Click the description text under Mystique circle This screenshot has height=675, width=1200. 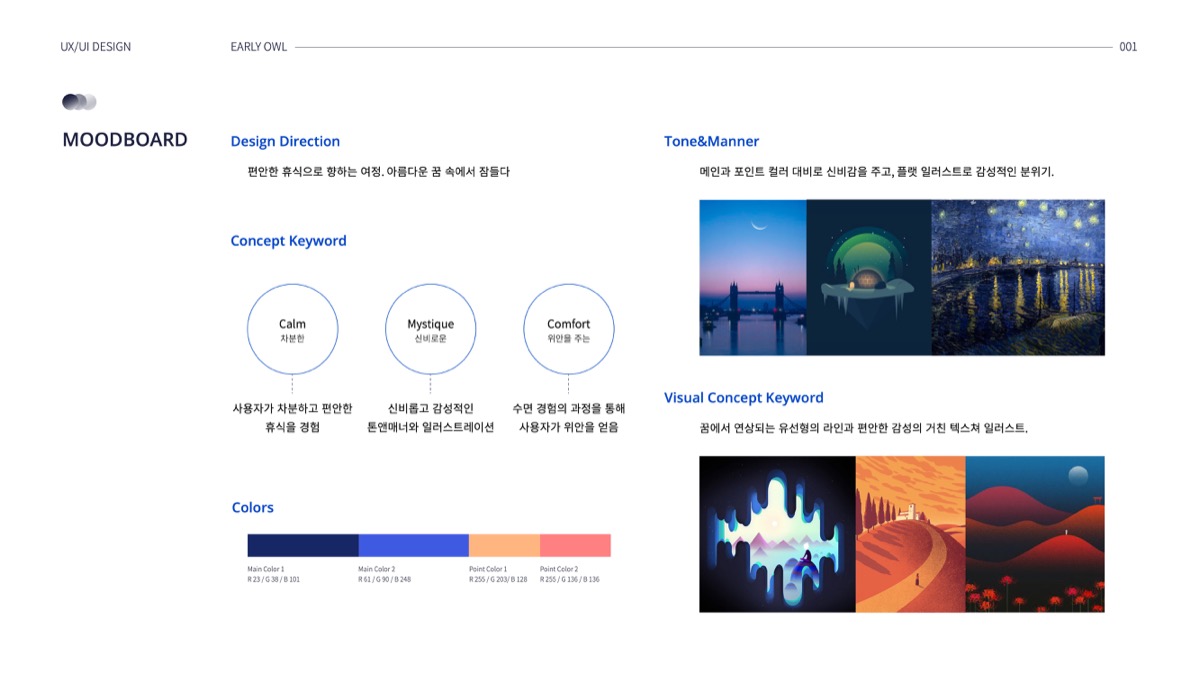click(x=430, y=418)
